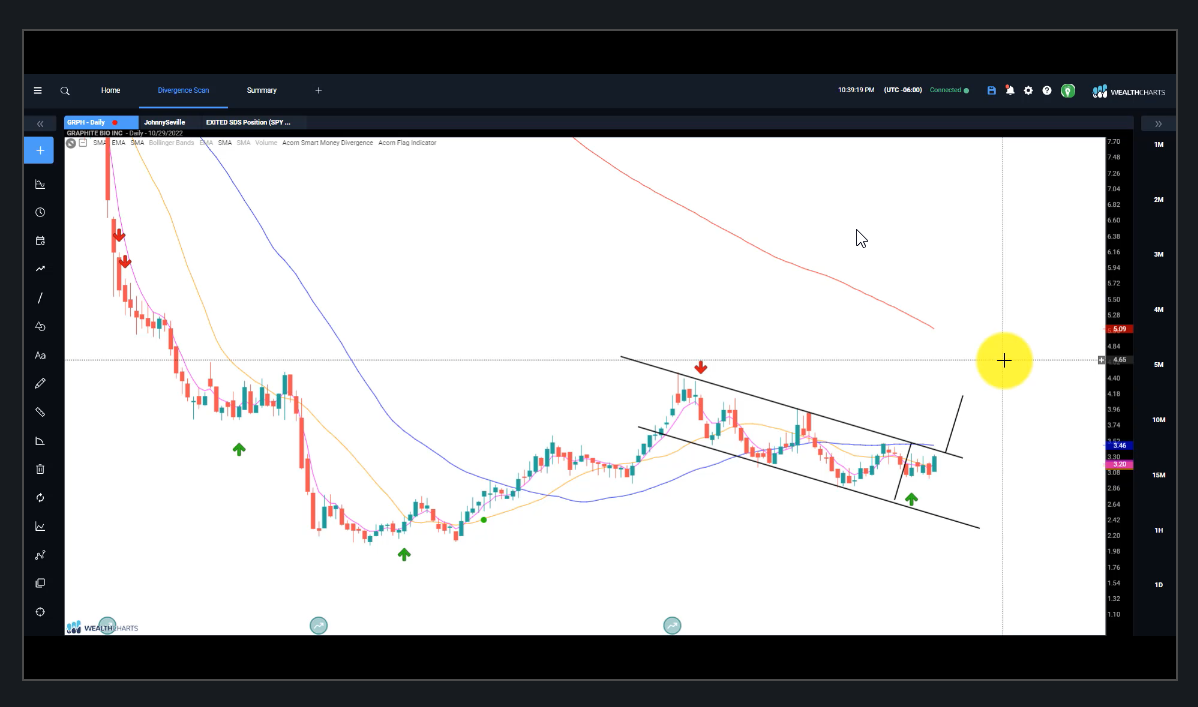Set timeframe to 4M

[x=1158, y=310]
